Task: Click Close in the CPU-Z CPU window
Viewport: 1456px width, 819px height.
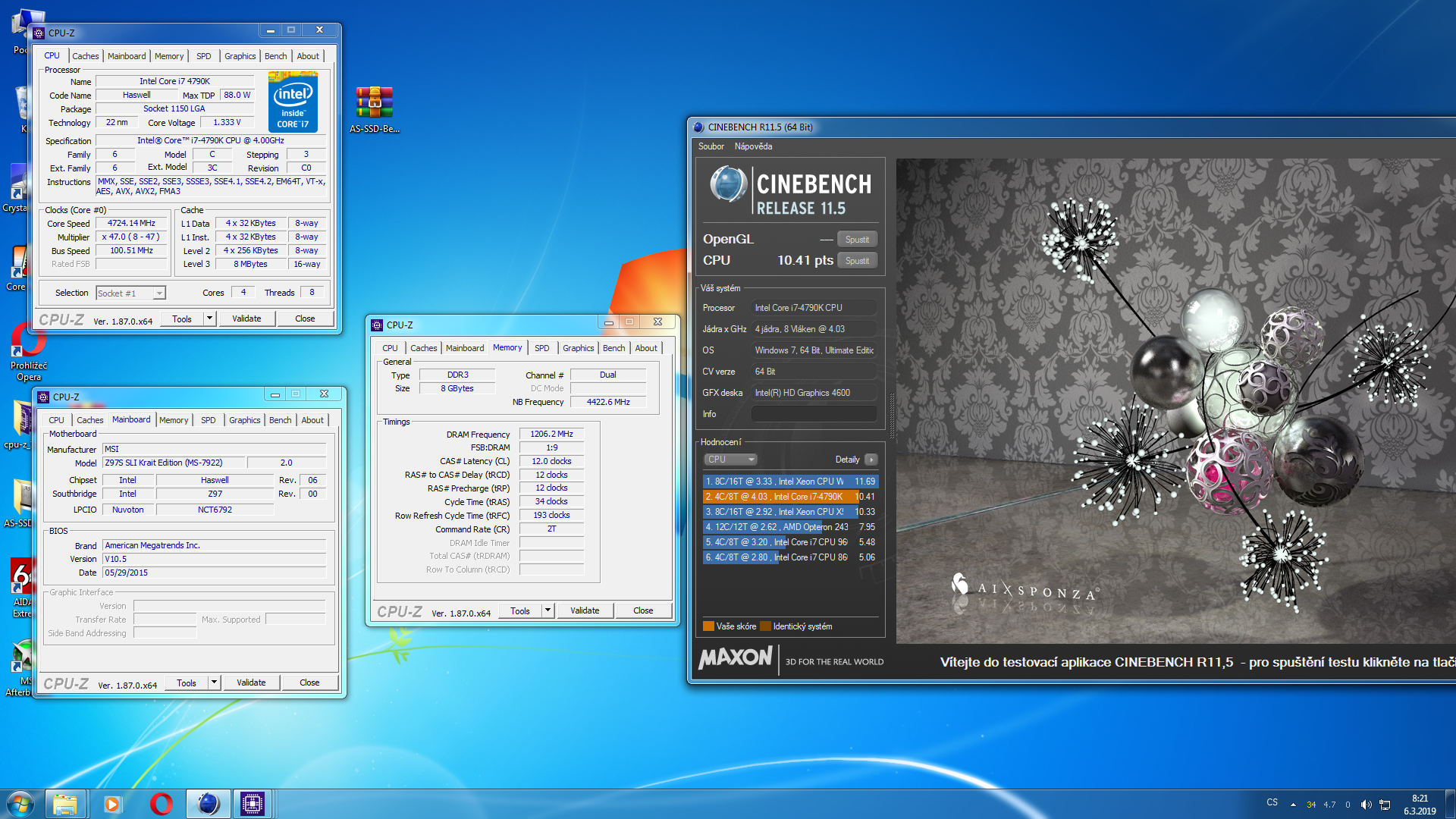Action: click(305, 318)
